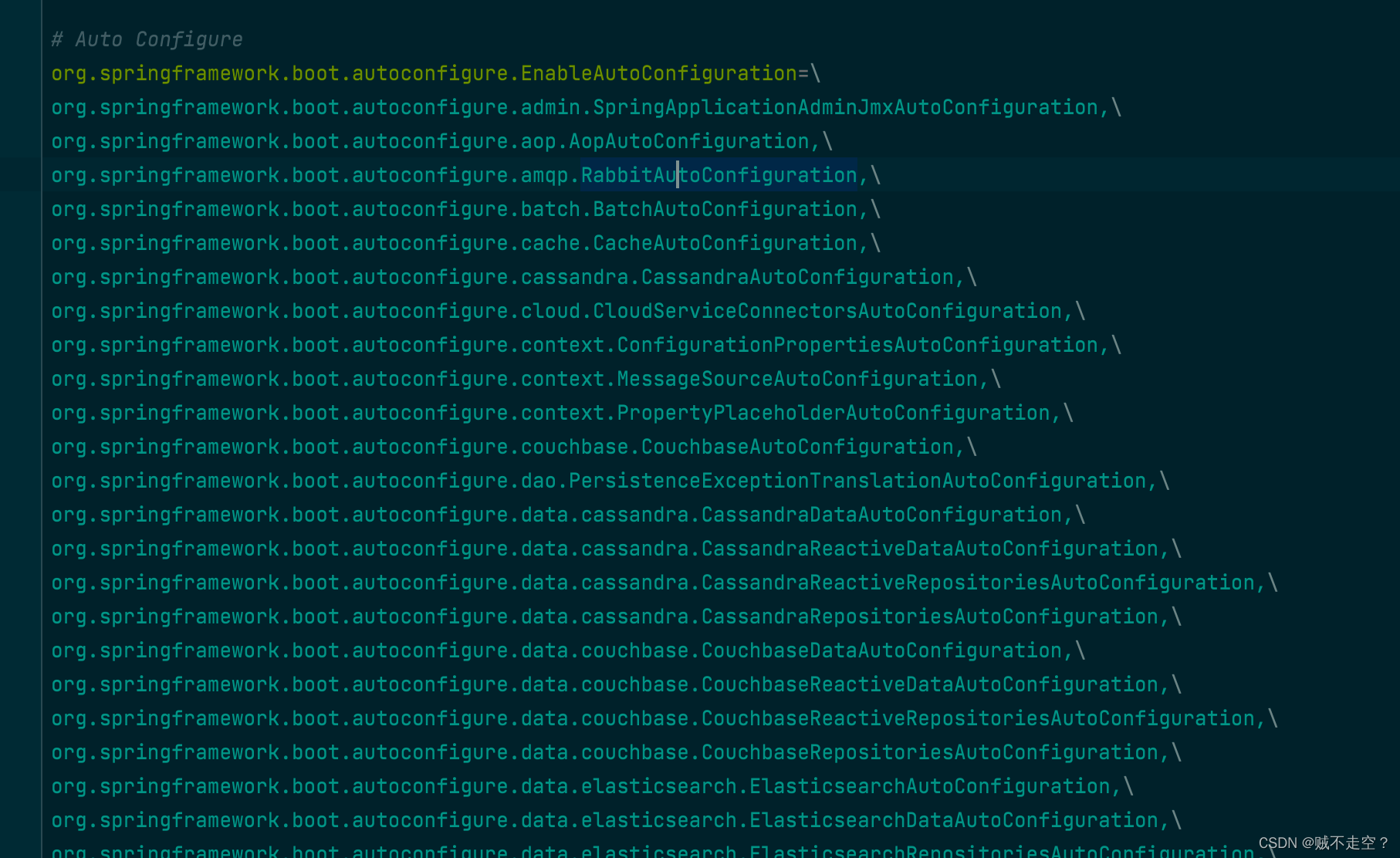
Task: Click ElasticsearchDataAutoConfiguration entry
Action: (x=616, y=820)
